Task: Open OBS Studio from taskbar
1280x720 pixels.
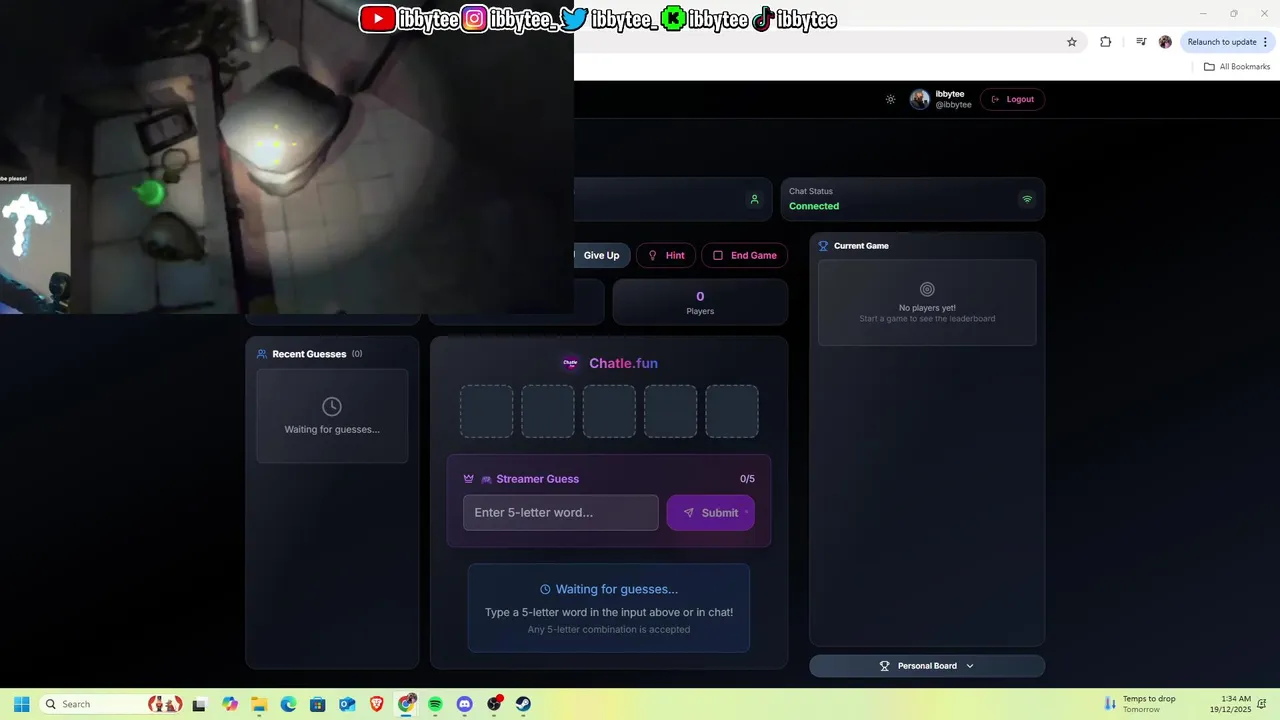Action: click(494, 704)
